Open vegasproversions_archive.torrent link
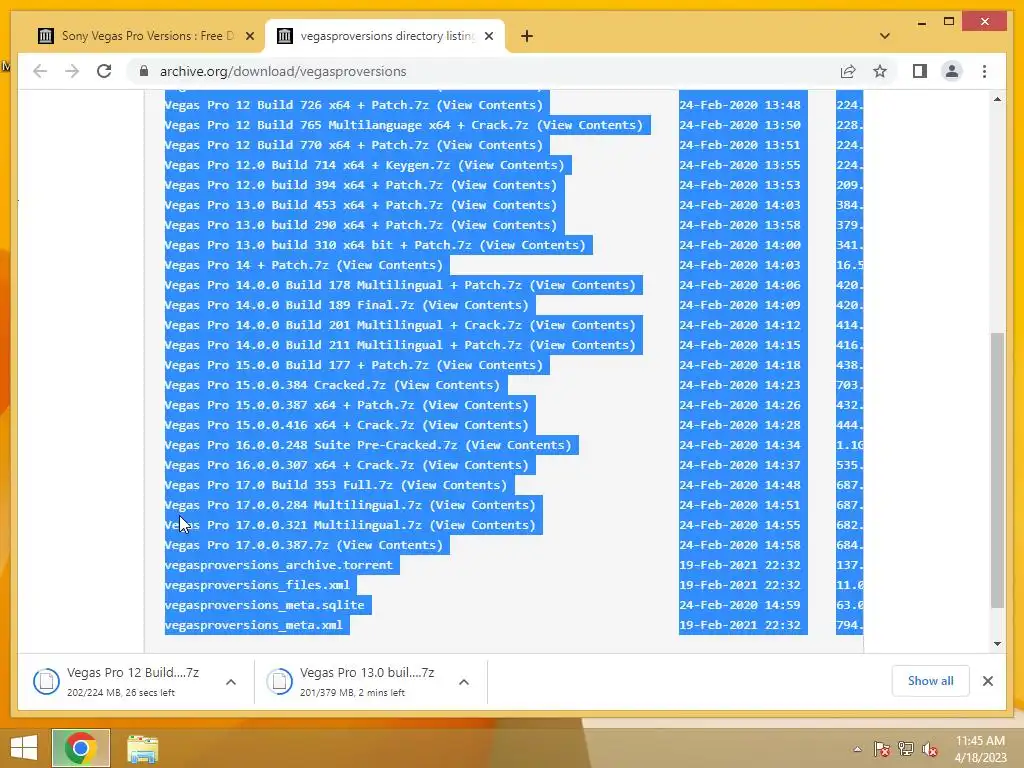Image resolution: width=1024 pixels, height=768 pixels. coord(279,566)
